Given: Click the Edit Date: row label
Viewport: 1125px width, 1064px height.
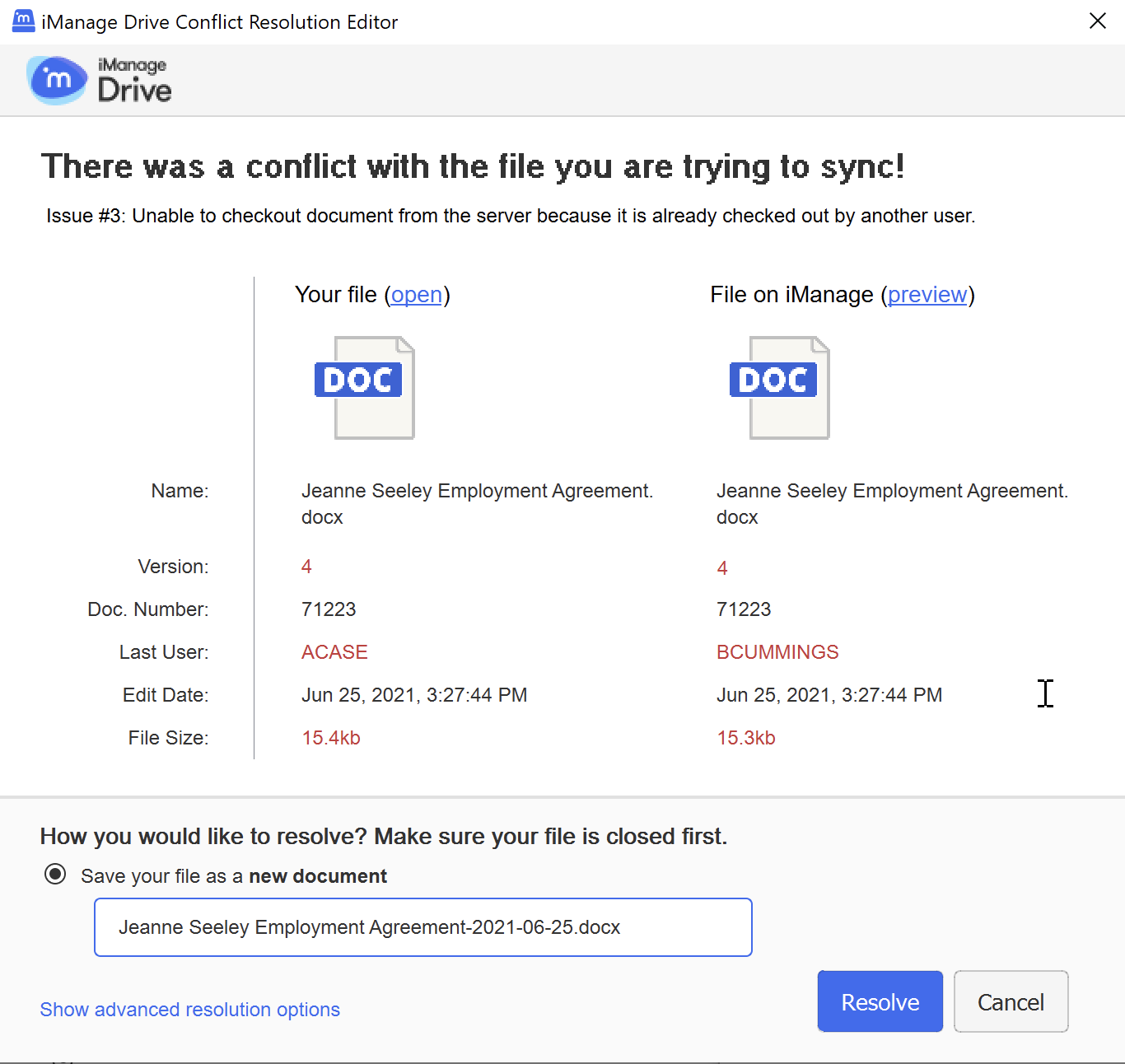Looking at the screenshot, I should click(166, 694).
